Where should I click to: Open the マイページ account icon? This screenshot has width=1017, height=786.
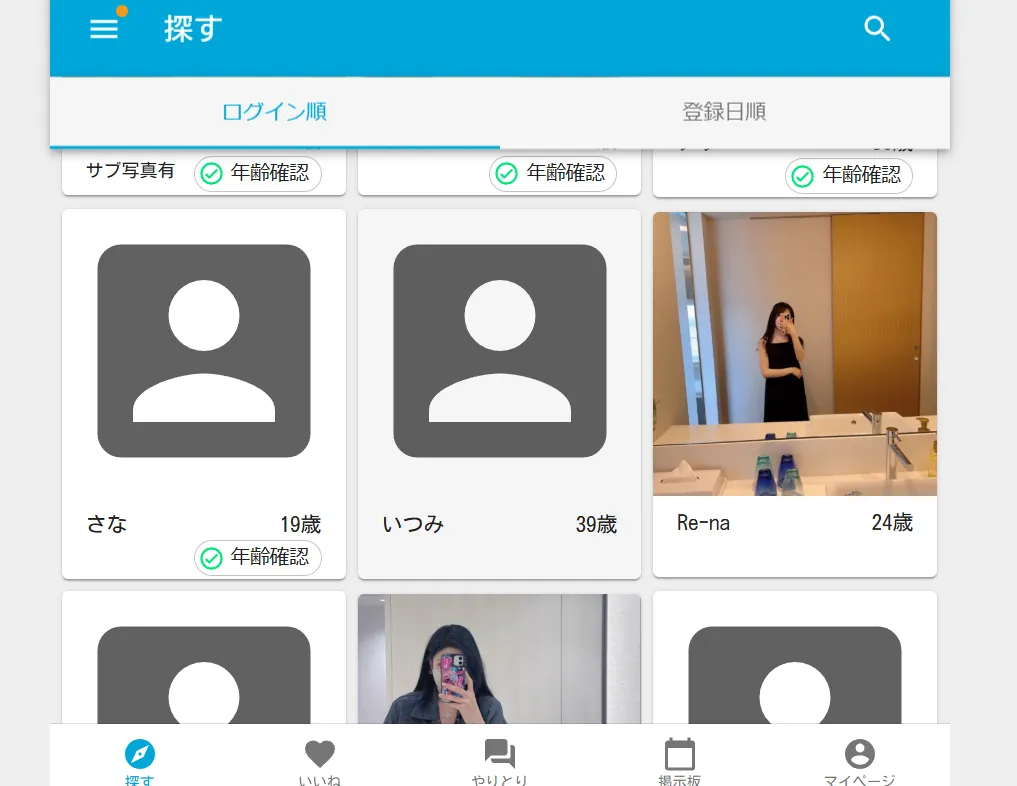pos(859,754)
